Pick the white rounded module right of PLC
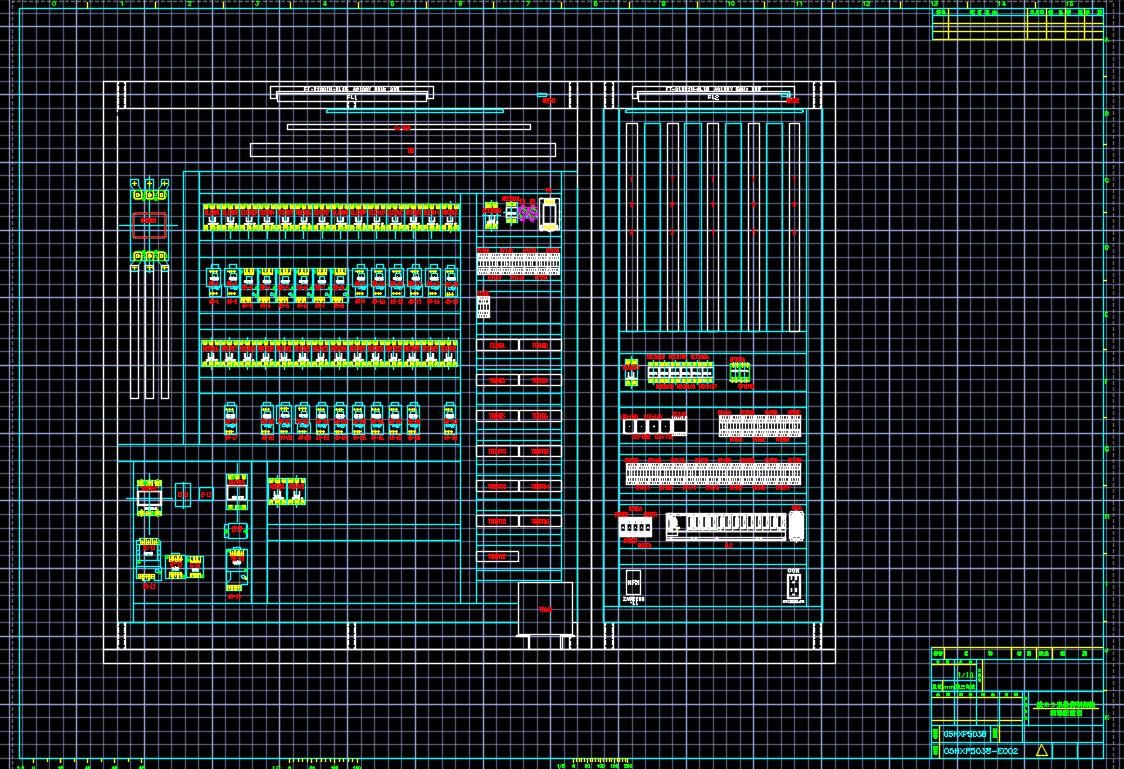The image size is (1124, 769). [796, 525]
